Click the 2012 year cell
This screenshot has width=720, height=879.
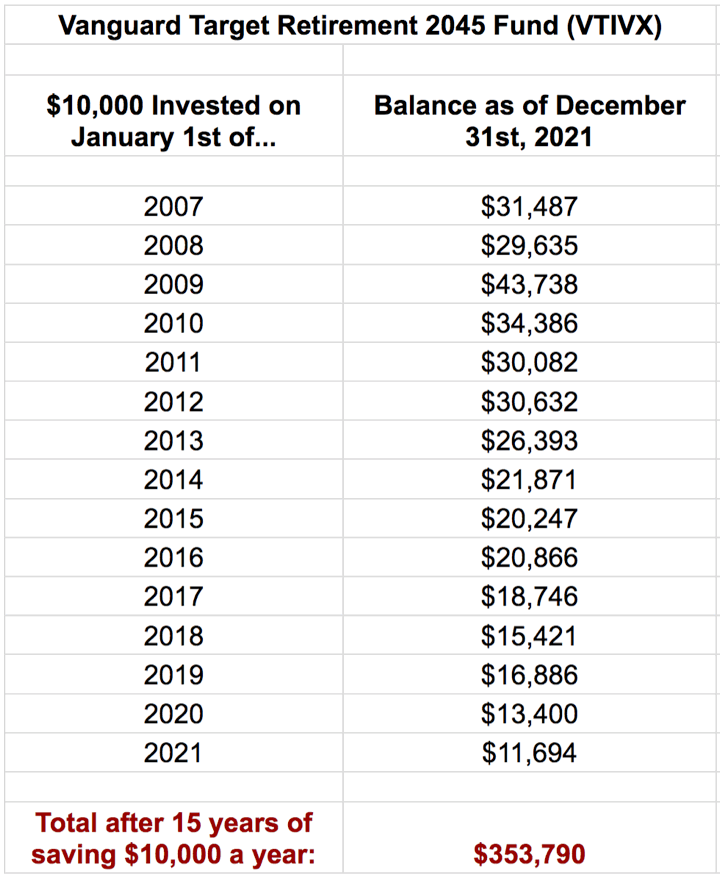click(173, 402)
